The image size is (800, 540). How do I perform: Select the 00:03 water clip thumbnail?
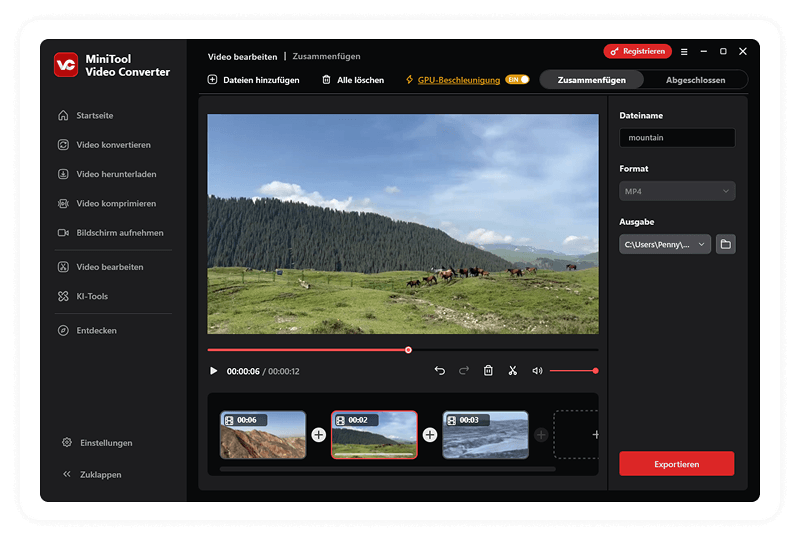(485, 435)
